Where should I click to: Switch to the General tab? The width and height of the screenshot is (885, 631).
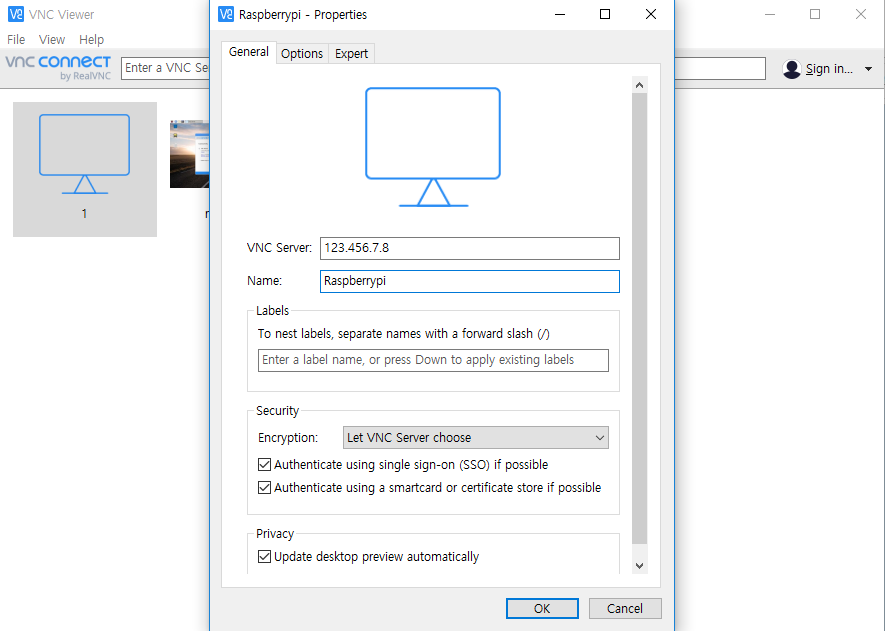click(x=248, y=52)
